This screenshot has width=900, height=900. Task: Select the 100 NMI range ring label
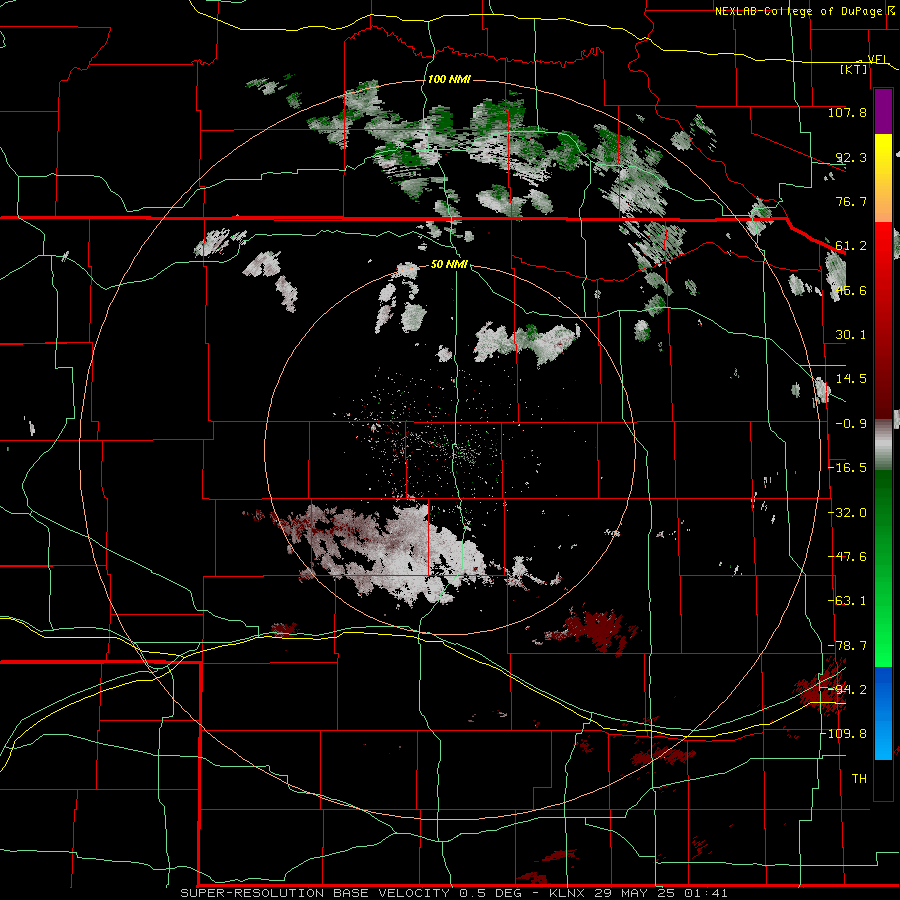[449, 79]
